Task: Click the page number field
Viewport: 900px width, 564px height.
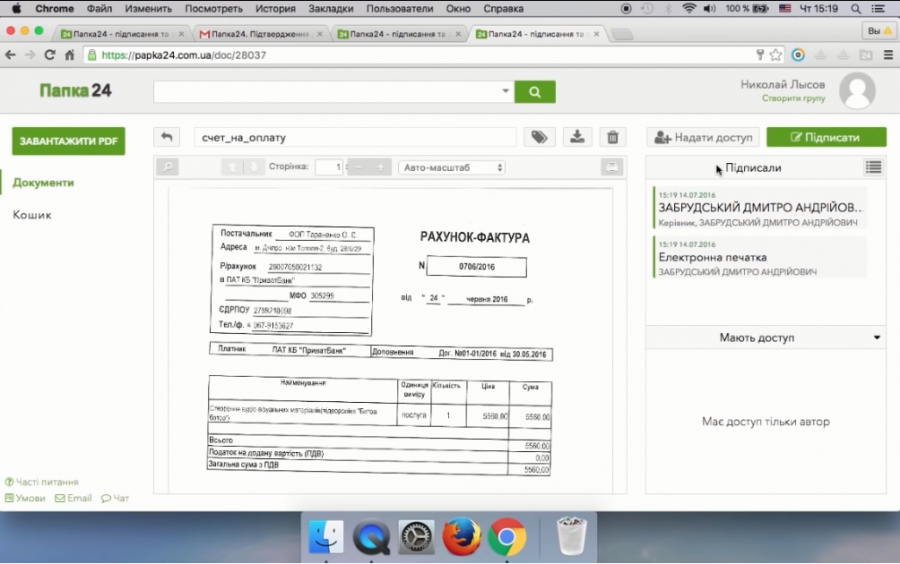Action: point(329,167)
